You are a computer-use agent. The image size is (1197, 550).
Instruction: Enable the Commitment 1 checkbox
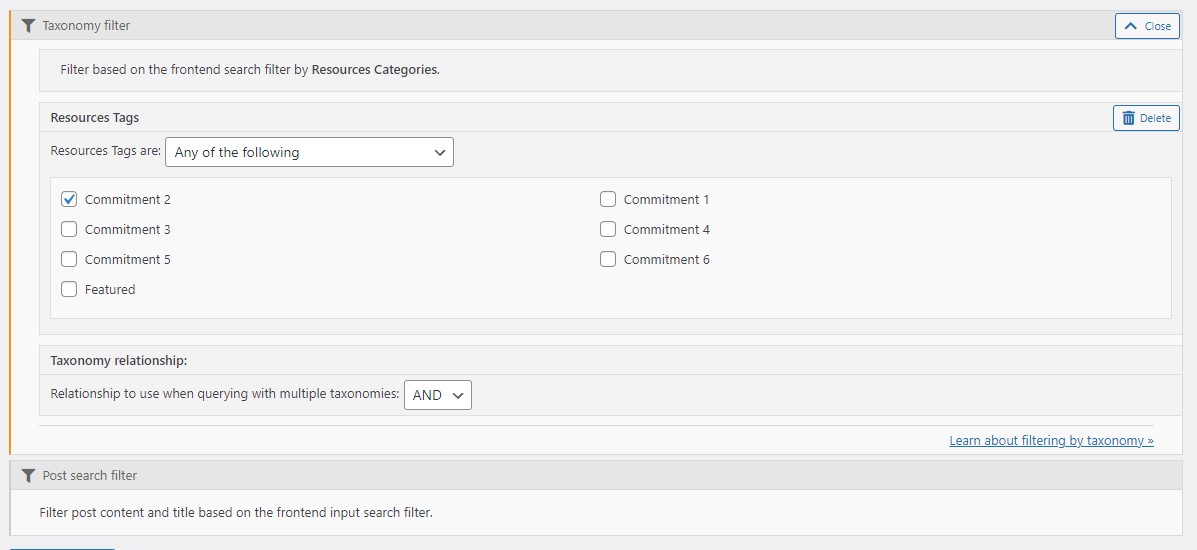click(x=608, y=199)
